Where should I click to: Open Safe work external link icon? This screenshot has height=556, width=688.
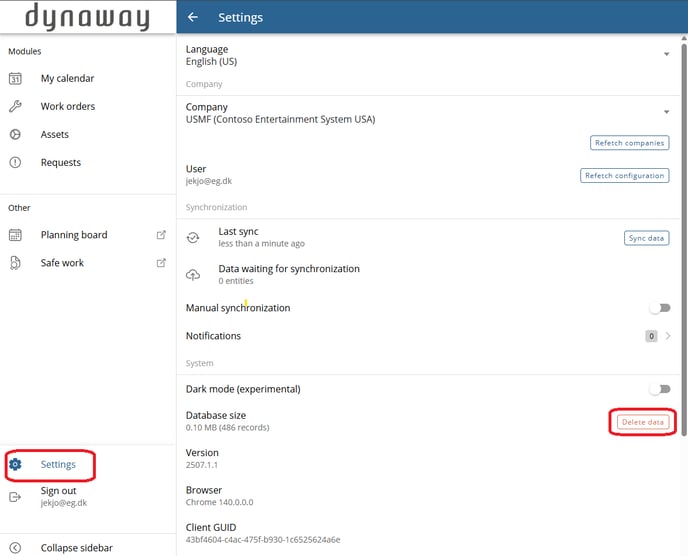(x=161, y=263)
